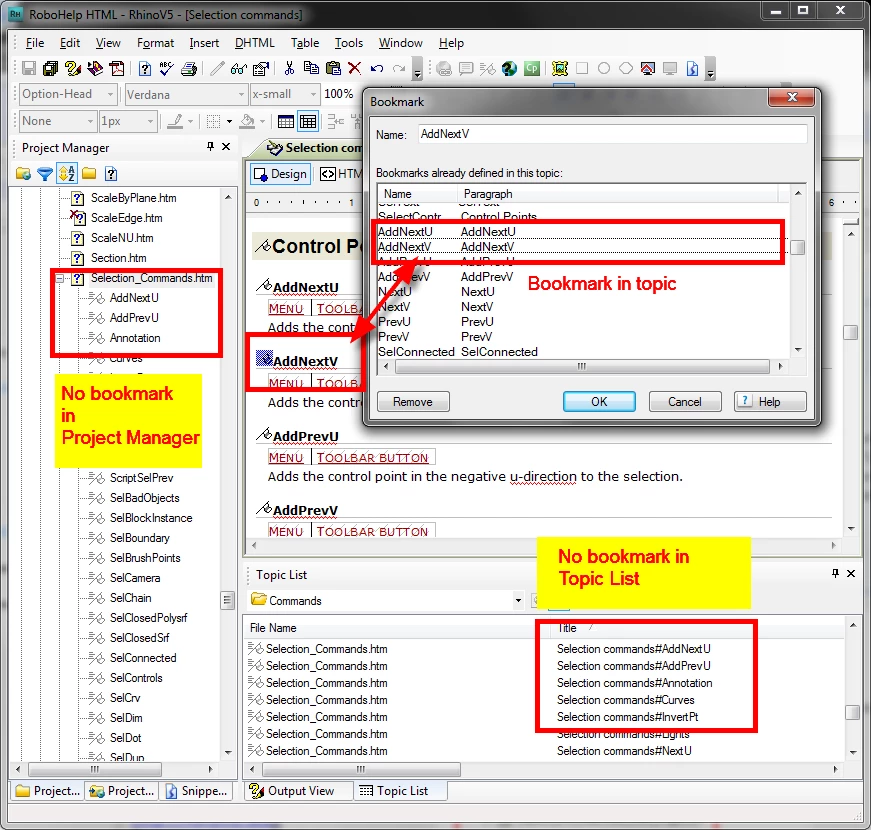Switch to Design view
The width and height of the screenshot is (871, 830).
tap(280, 174)
